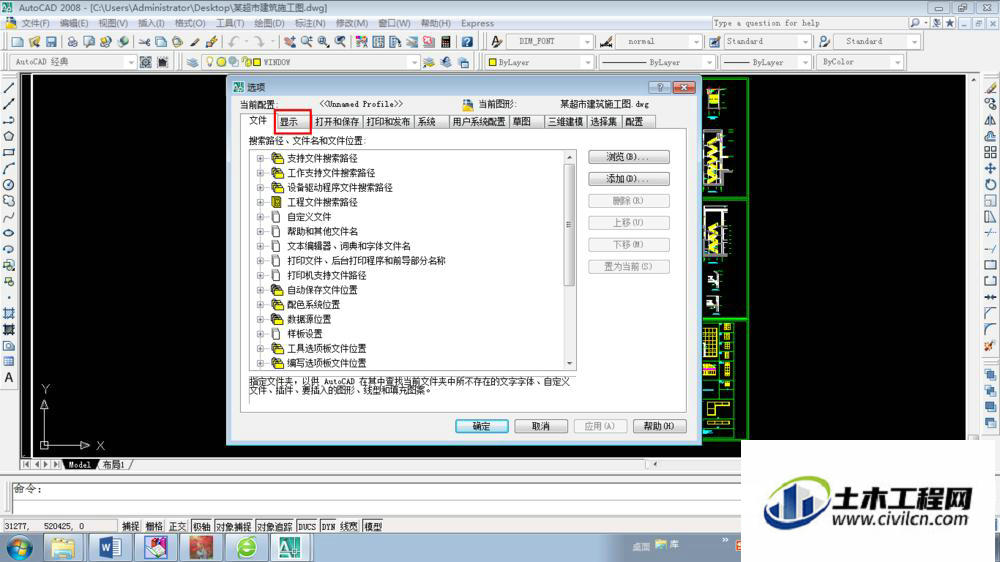Open the WINDOW layer dropdown

309,62
